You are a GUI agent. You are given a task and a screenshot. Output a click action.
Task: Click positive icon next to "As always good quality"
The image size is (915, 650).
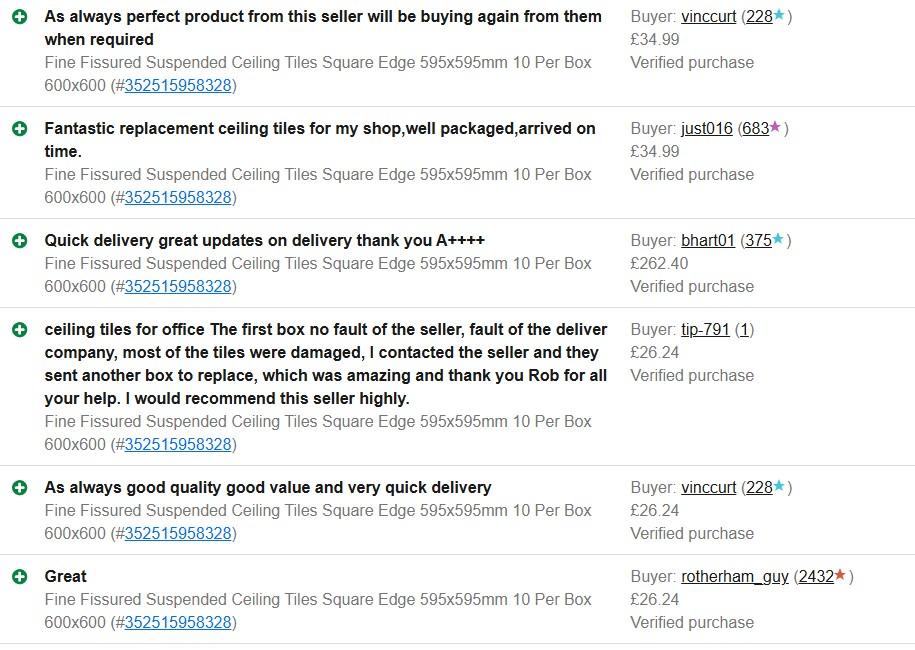[x=19, y=488]
